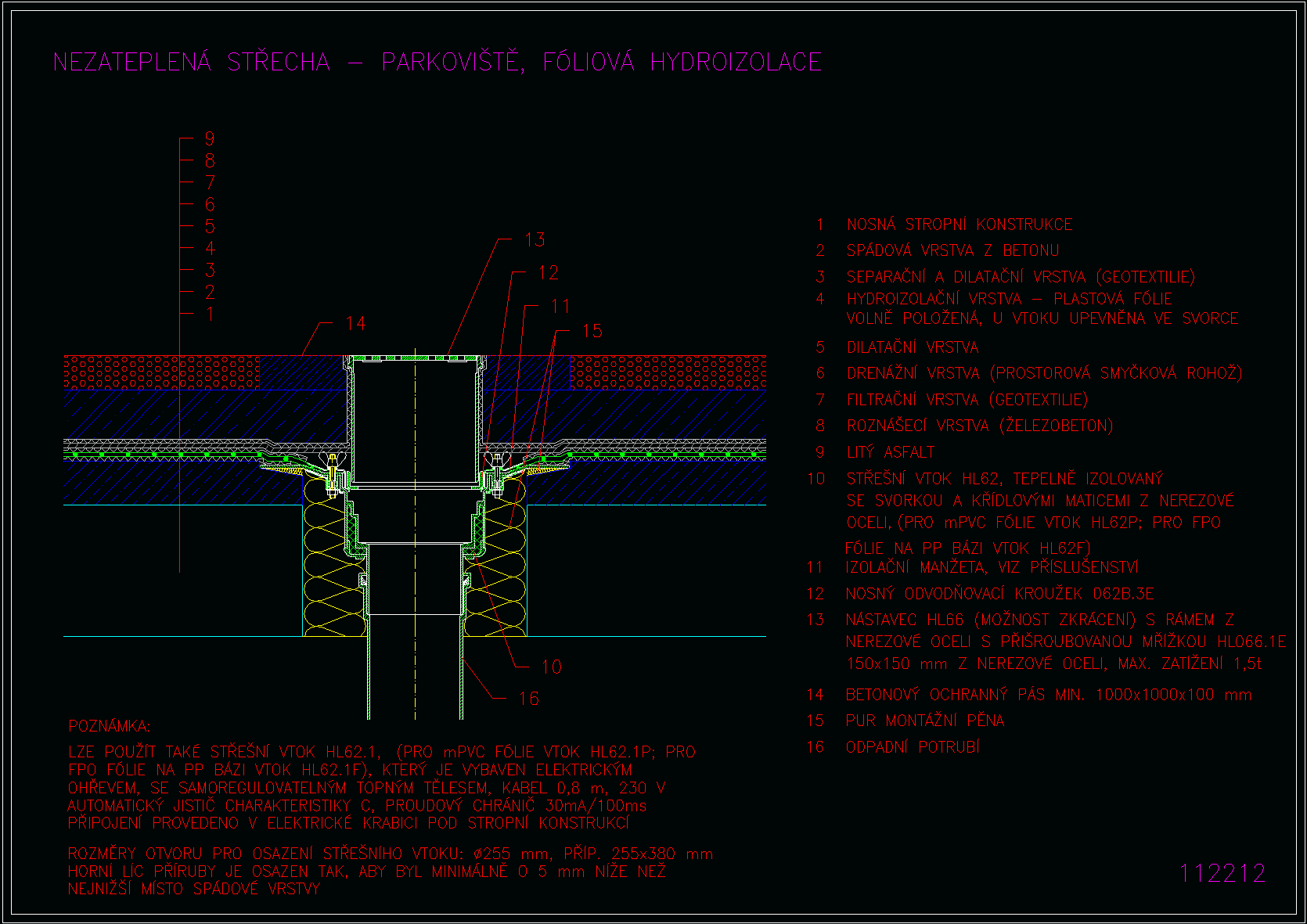Click legend text 'OCELI, (PRO mPVC FÓLIE VTOK HL62P; PRO FPO'

click(x=1034, y=523)
